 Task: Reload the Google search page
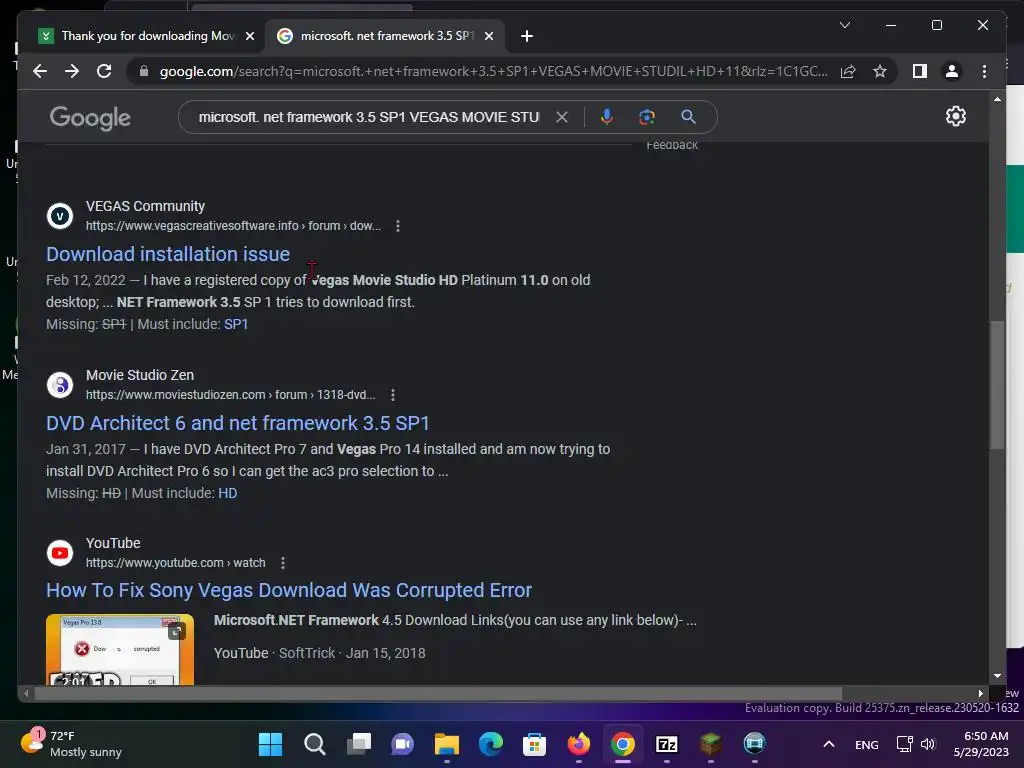(104, 71)
